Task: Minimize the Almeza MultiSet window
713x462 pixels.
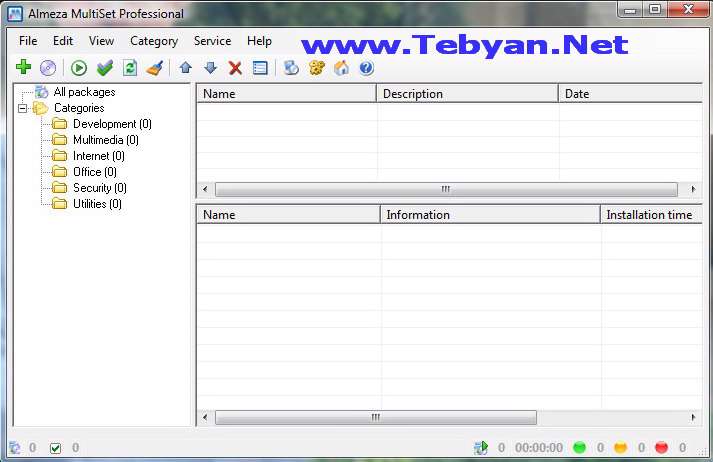Action: (630, 10)
